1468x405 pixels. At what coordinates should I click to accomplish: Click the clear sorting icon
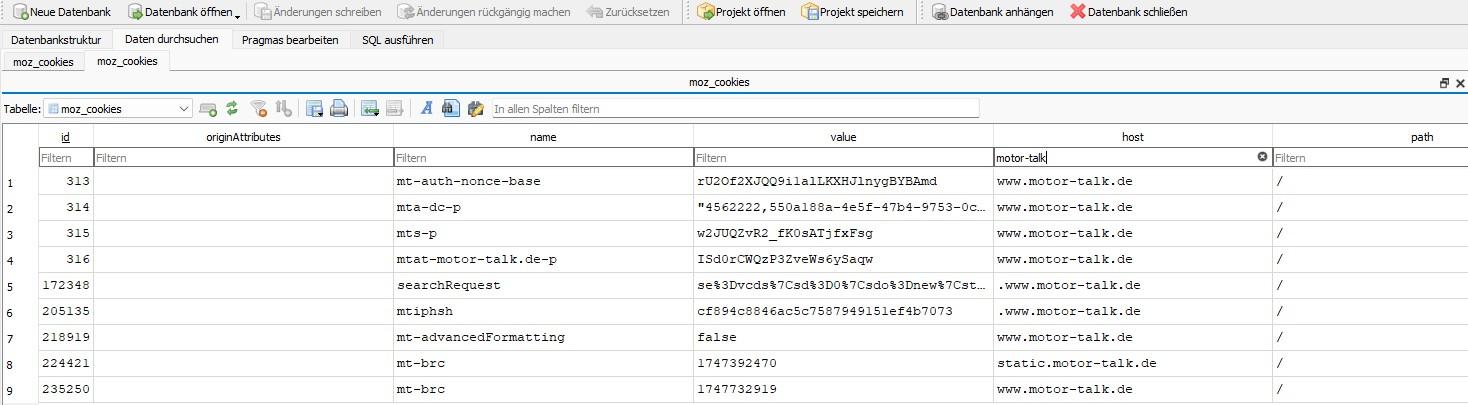283,108
